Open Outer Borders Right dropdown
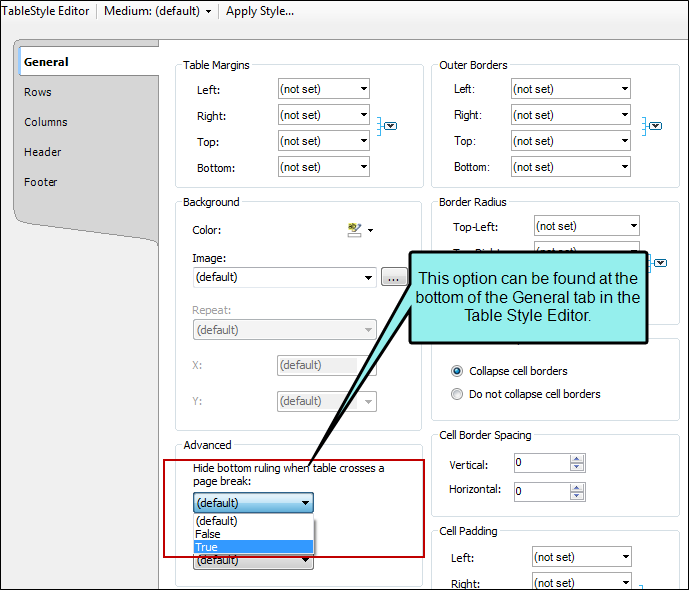The height and width of the screenshot is (590, 689). pos(571,115)
